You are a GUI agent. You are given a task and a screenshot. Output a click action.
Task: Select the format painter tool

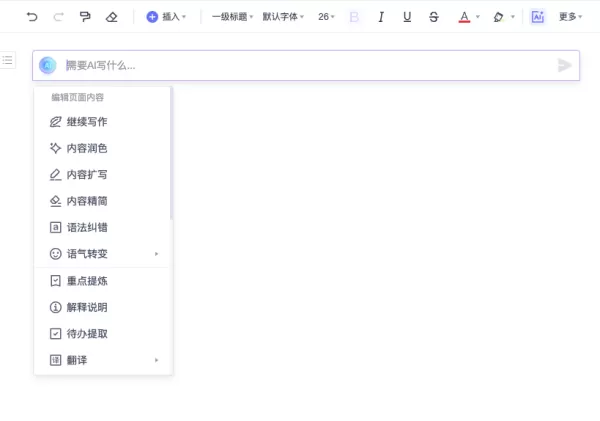coord(85,17)
